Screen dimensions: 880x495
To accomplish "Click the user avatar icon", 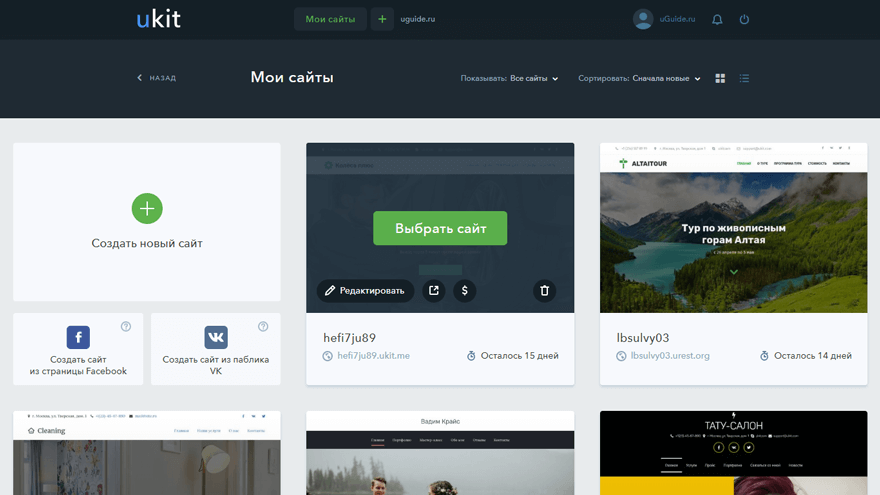I will (643, 19).
